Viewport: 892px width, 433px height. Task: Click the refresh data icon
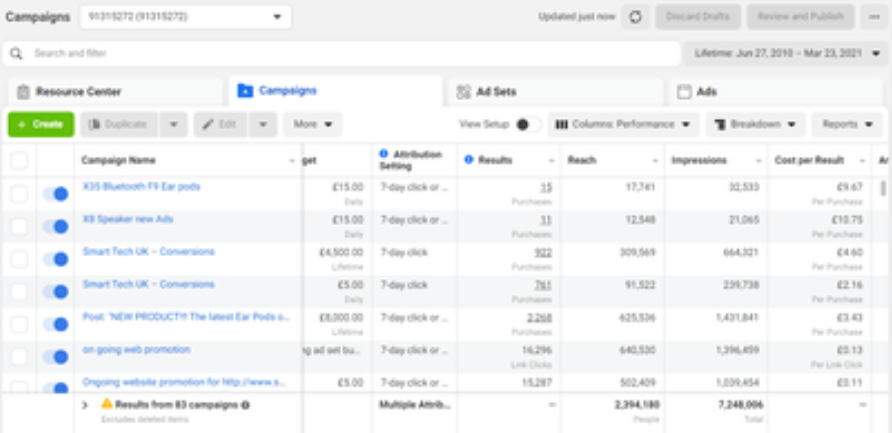tap(636, 17)
